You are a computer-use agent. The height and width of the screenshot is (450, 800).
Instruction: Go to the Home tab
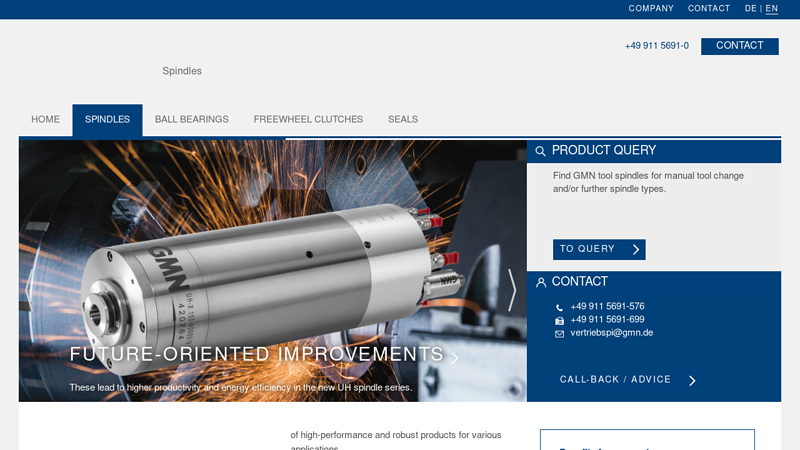tap(45, 120)
